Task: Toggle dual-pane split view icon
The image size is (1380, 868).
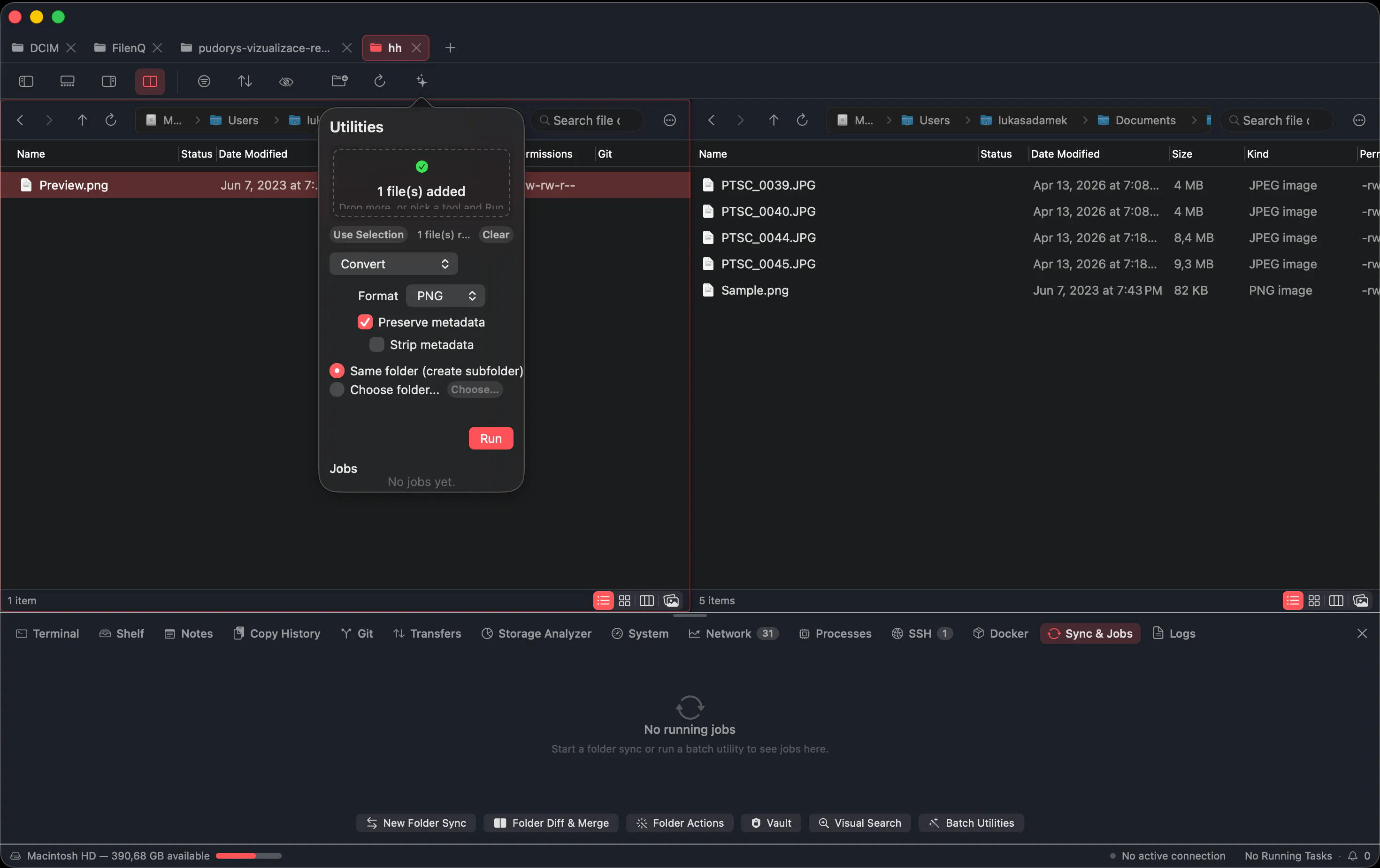Action: tap(150, 81)
